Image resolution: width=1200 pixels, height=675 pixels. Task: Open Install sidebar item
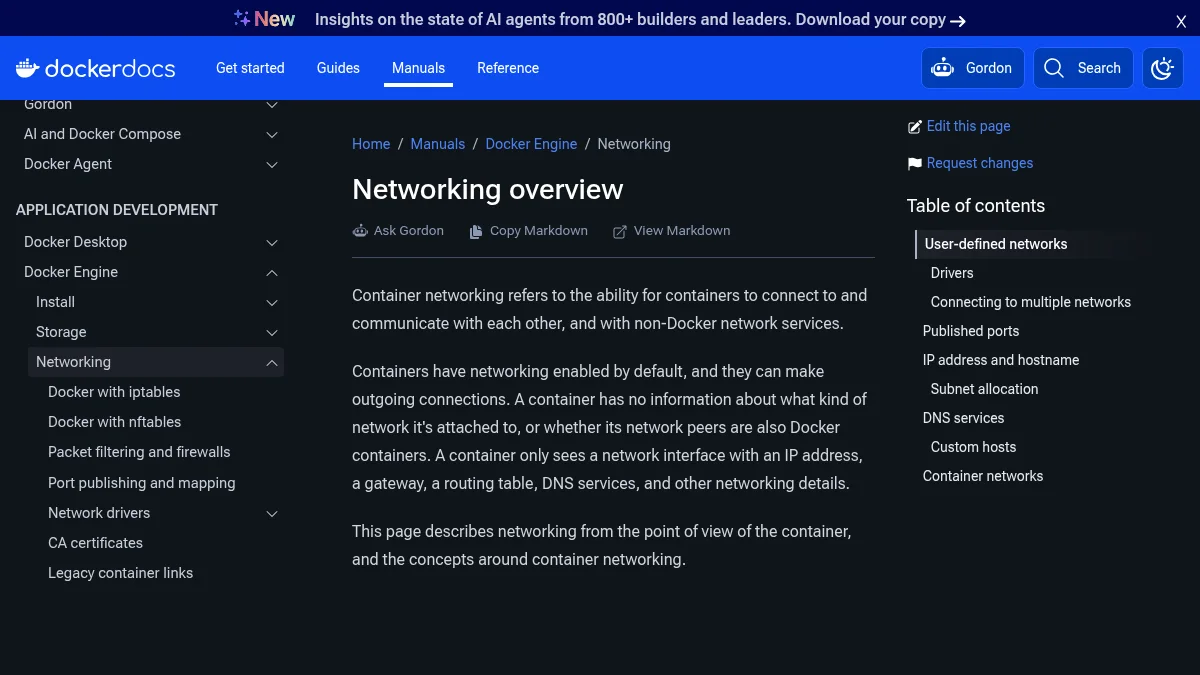click(55, 302)
